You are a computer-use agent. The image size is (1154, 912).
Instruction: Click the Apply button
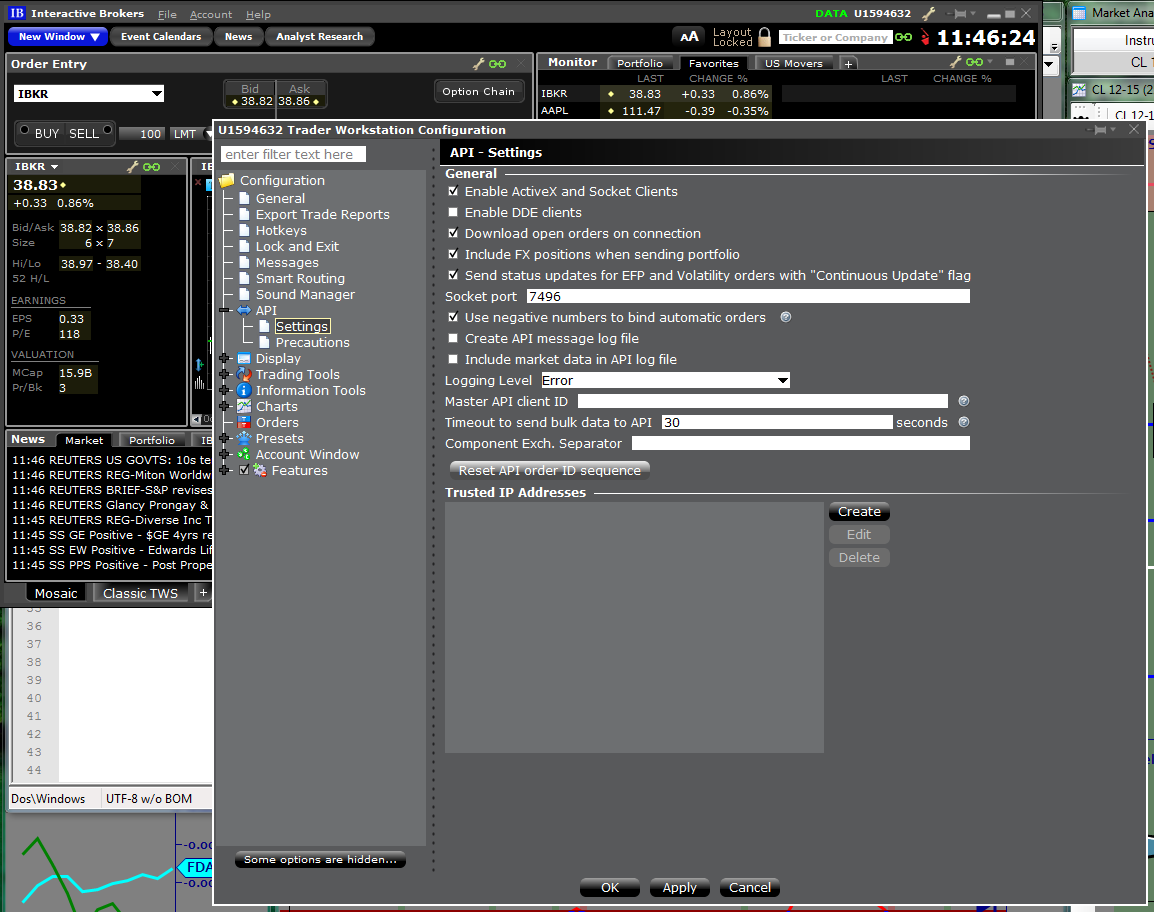click(679, 888)
